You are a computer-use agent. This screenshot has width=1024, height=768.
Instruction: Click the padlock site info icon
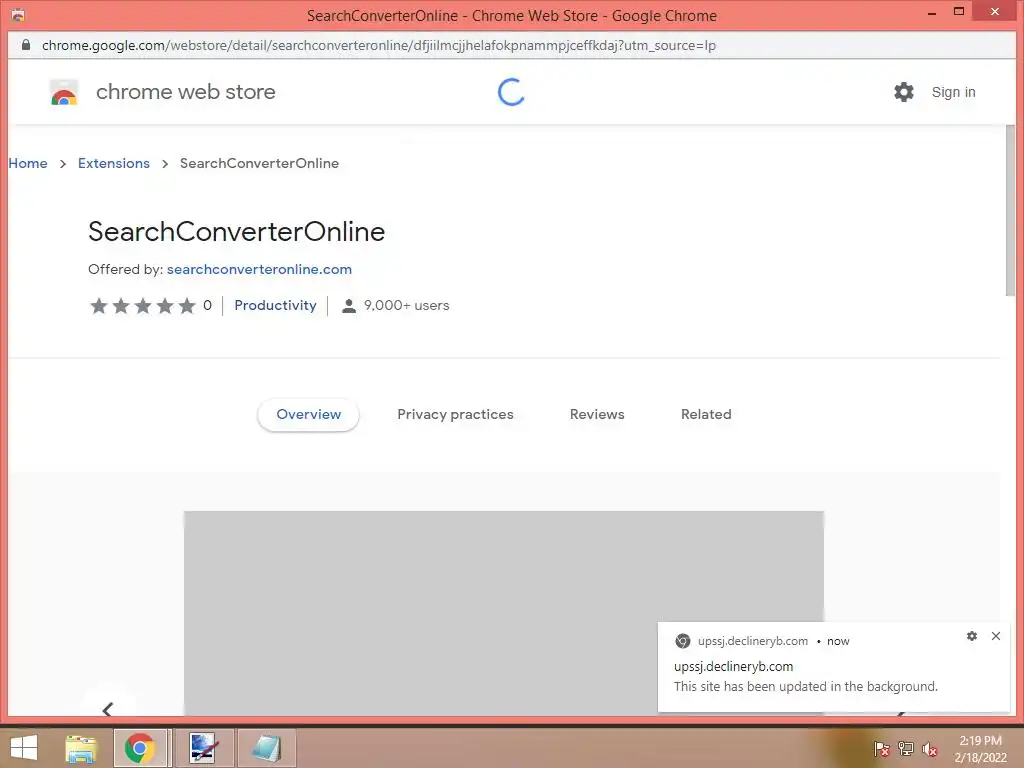click(x=25, y=45)
